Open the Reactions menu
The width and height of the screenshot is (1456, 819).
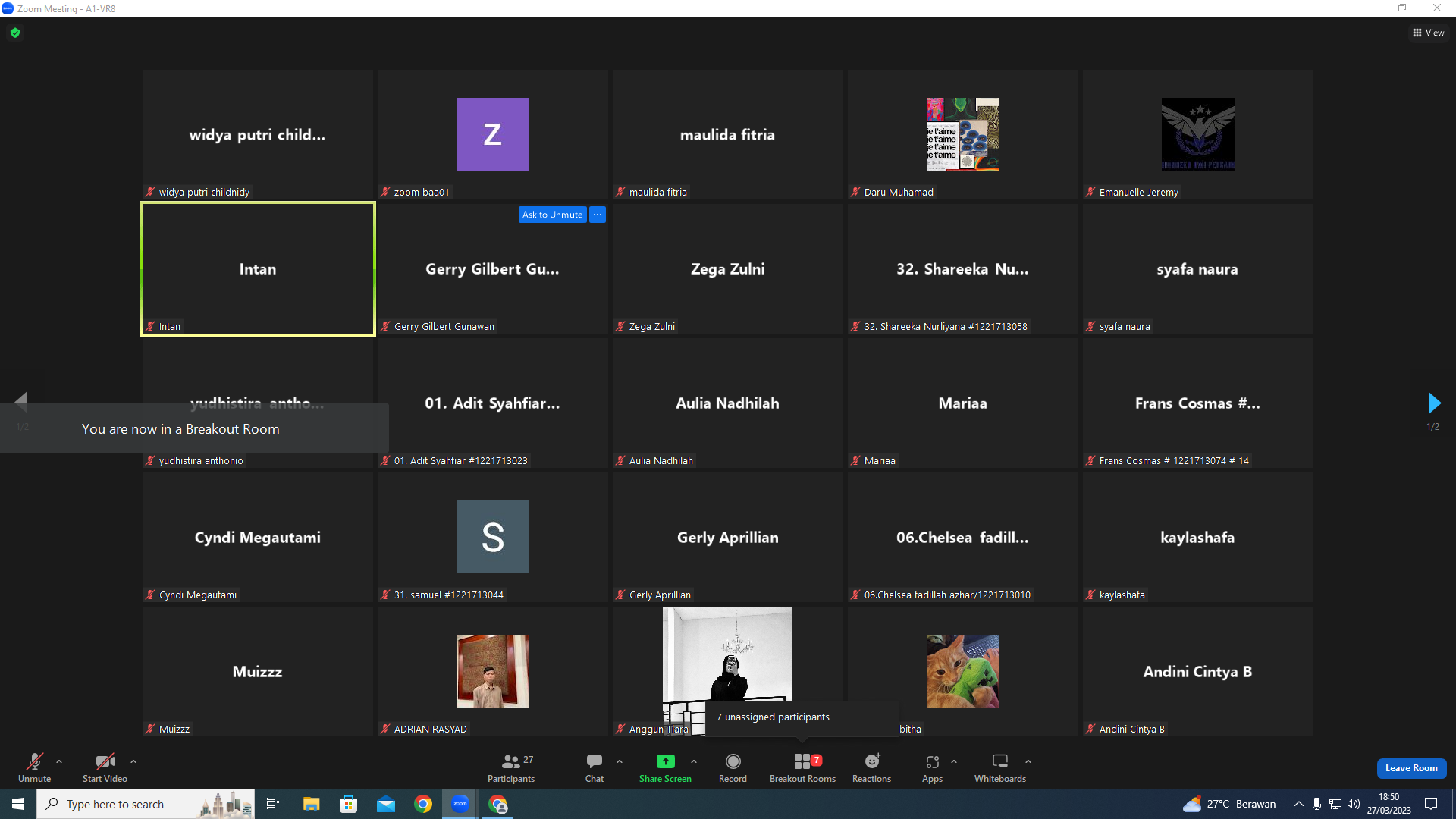(x=872, y=767)
